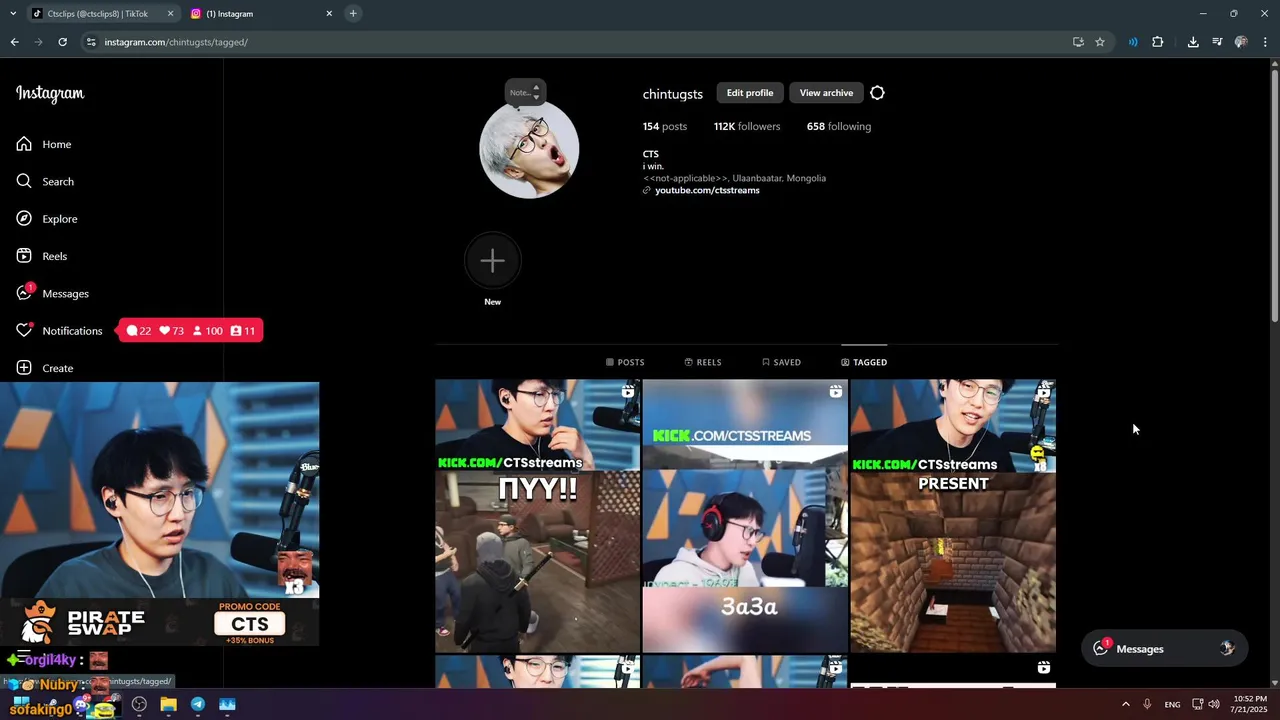Open the Chrome profile avatar
This screenshot has height=720, width=1280.
pyautogui.click(x=1241, y=42)
